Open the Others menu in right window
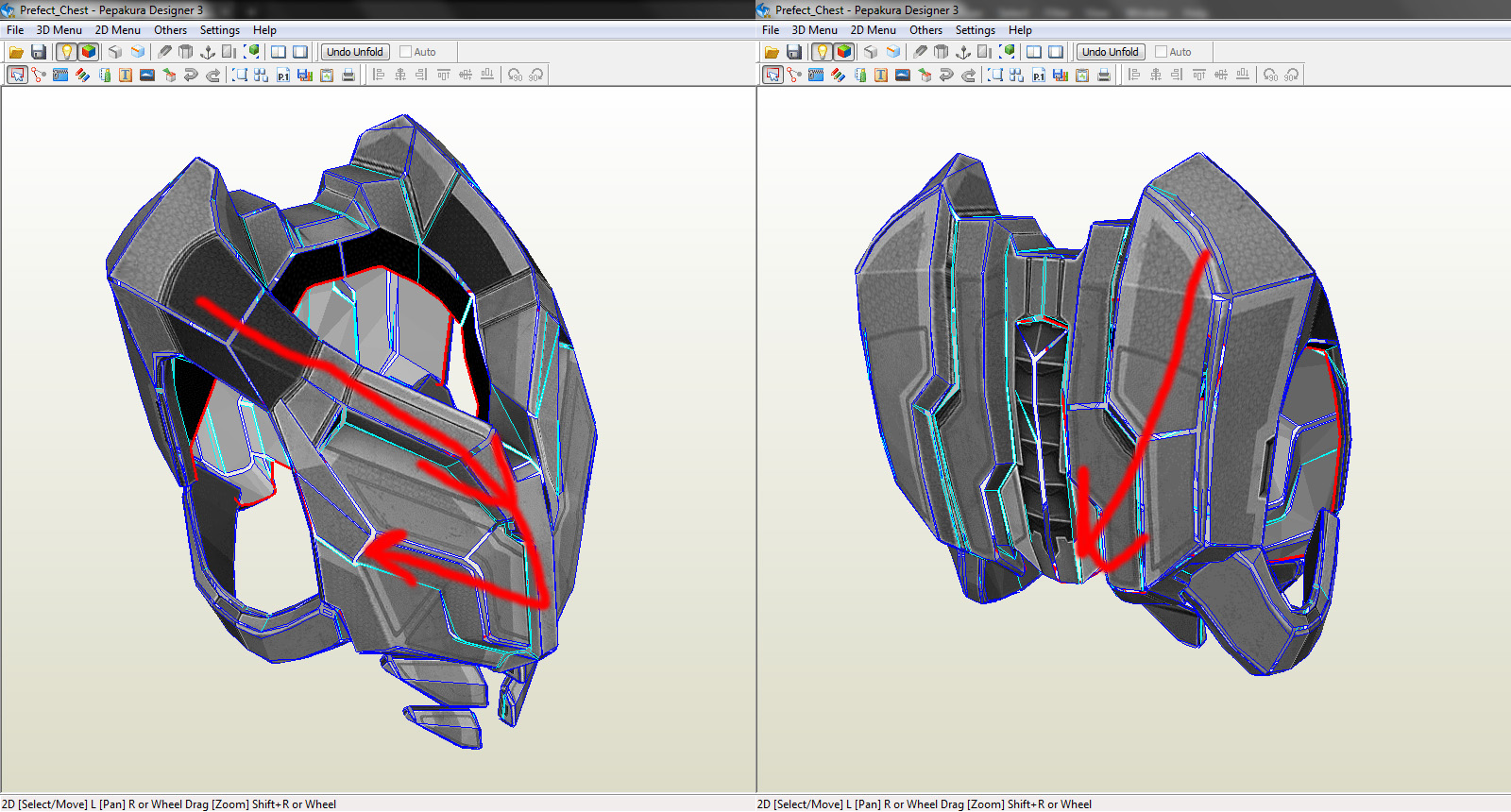 point(925,30)
